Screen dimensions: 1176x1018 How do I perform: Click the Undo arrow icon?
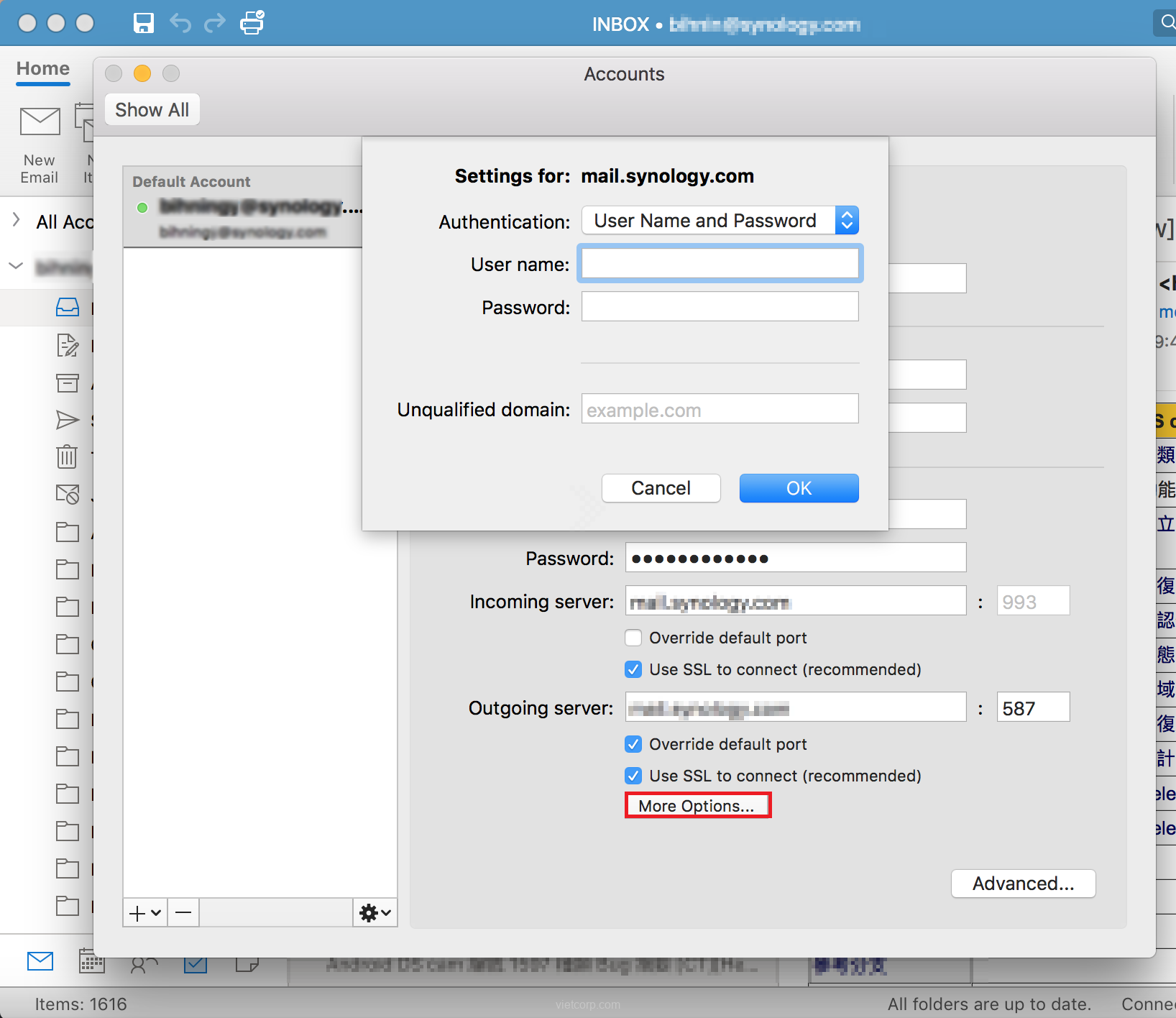(x=180, y=23)
